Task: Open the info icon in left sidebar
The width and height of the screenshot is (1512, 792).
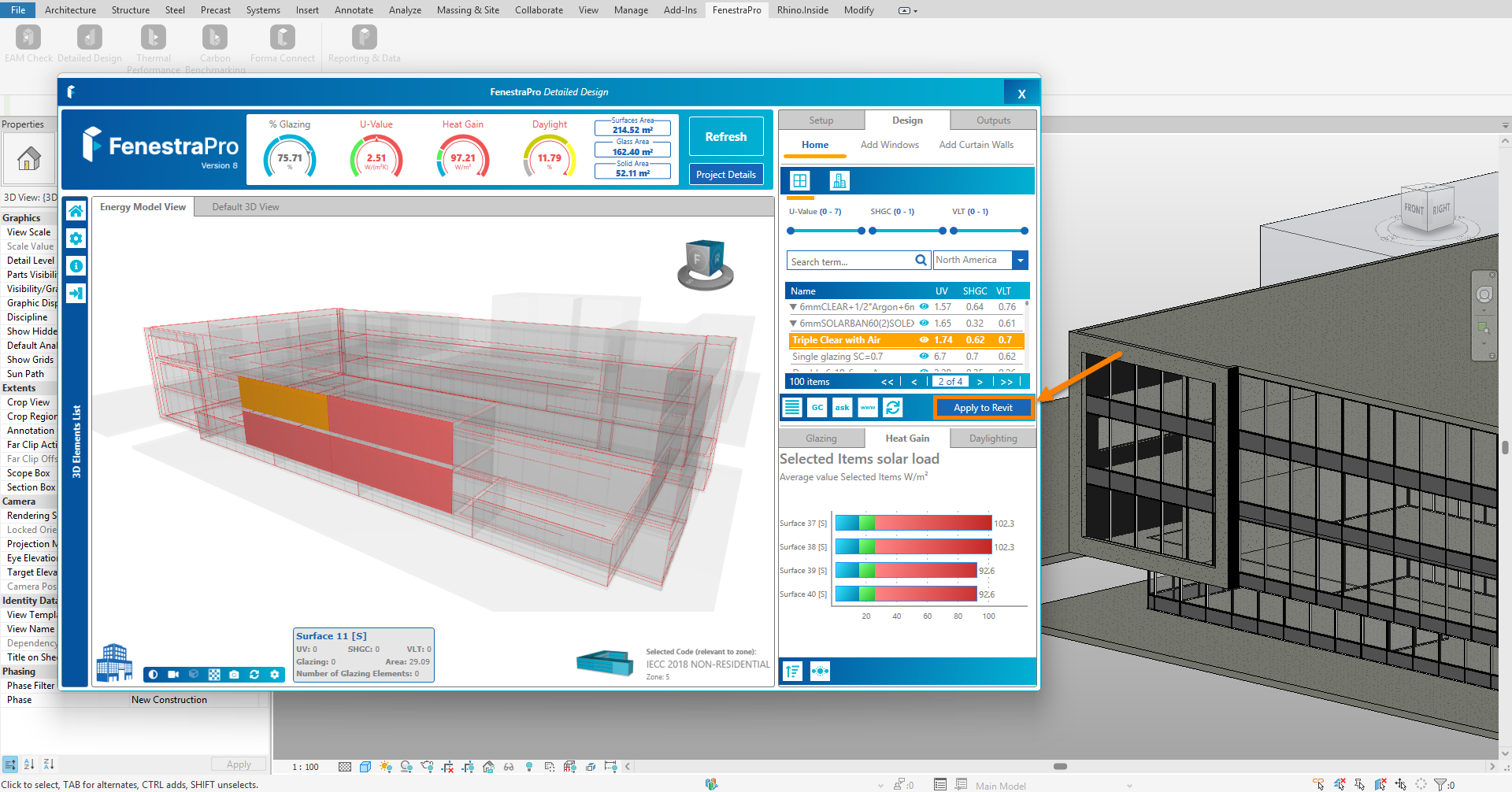Action: pos(76,265)
